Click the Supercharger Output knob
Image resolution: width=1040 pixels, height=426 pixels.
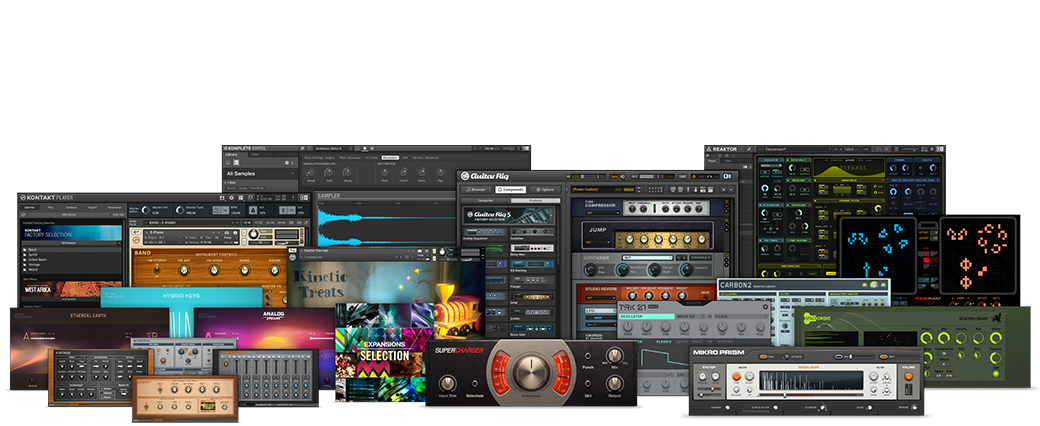[x=615, y=384]
